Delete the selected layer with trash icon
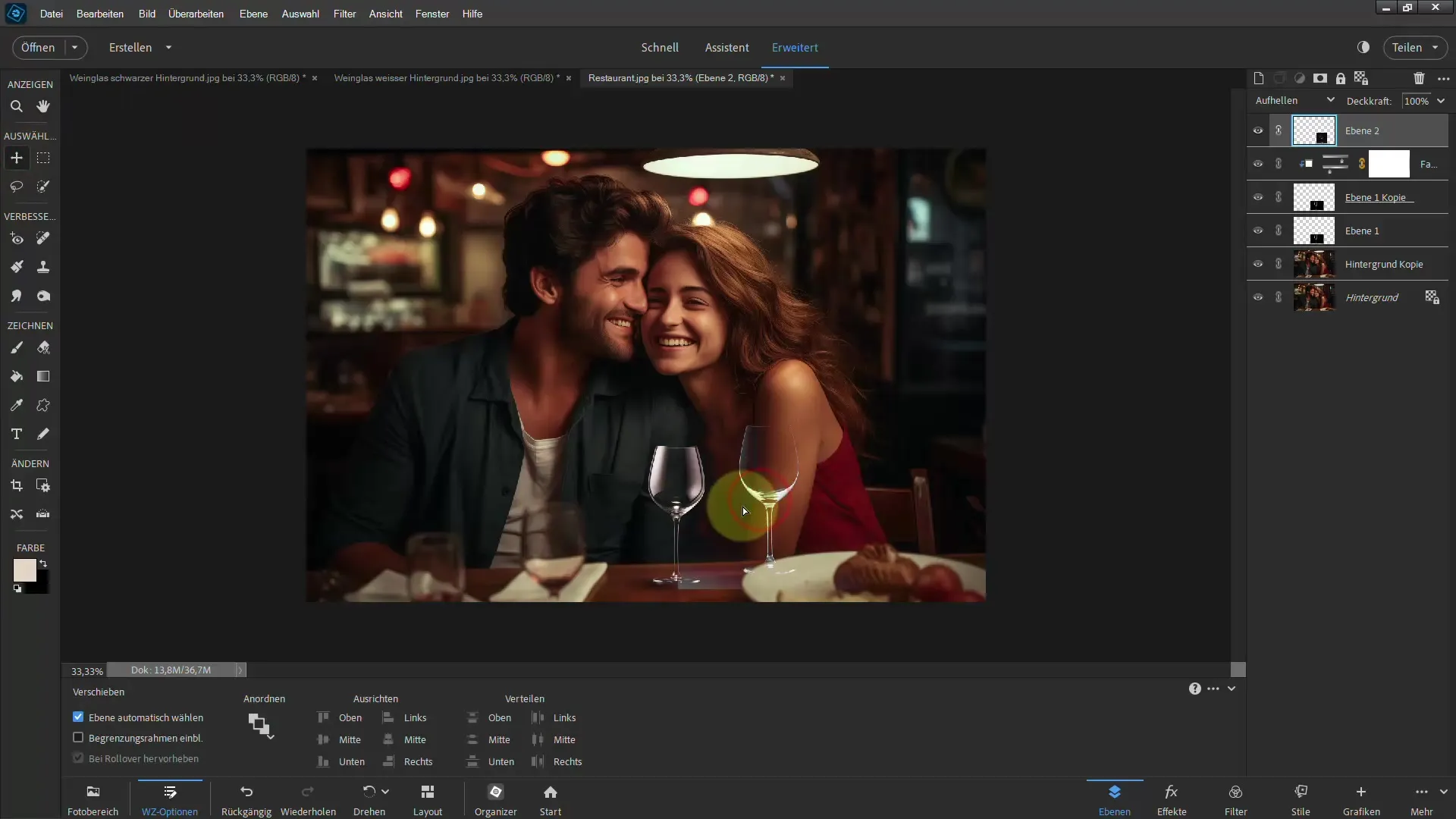This screenshot has width=1456, height=819. [1419, 78]
